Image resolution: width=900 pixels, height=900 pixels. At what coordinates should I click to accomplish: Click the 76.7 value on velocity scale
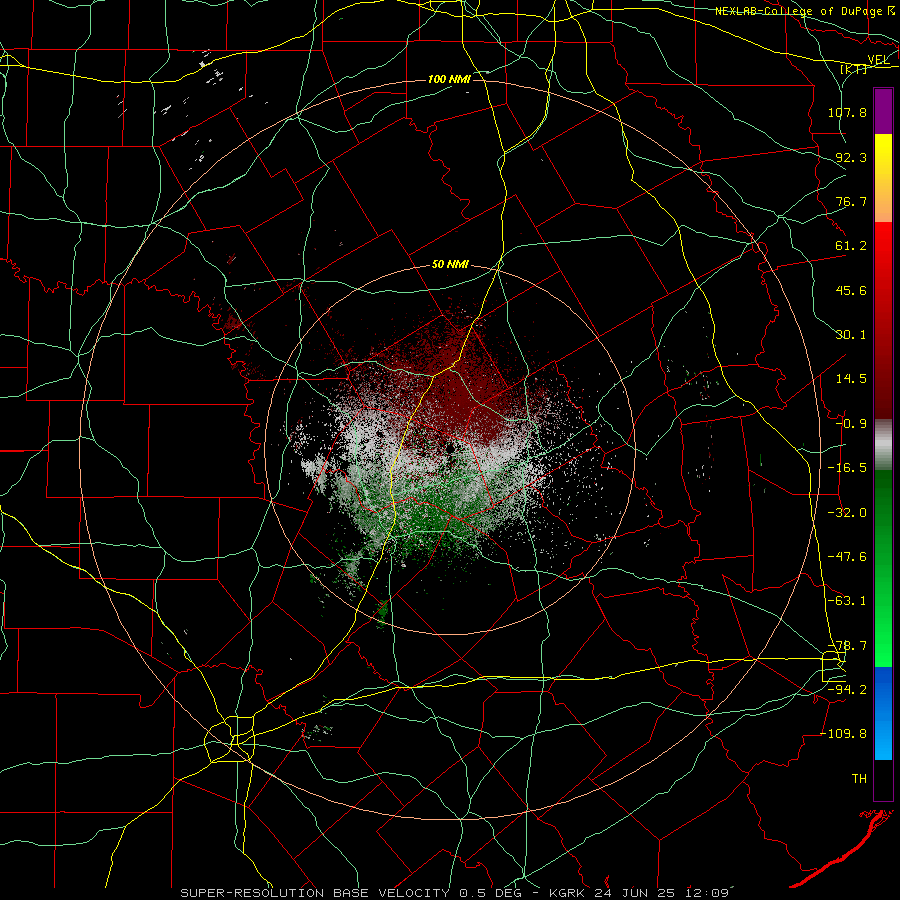[x=851, y=201]
